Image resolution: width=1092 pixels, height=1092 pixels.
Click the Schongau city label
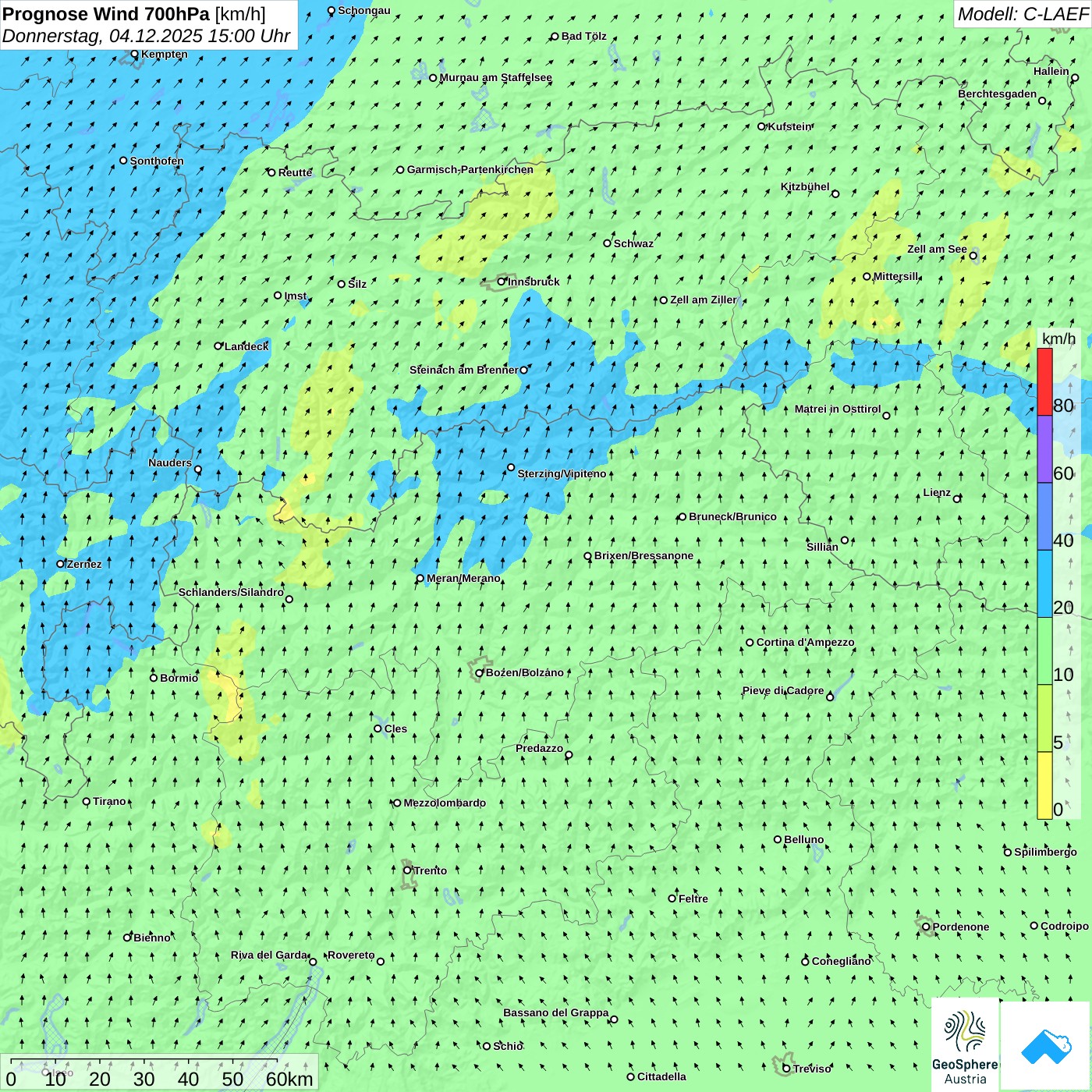tap(364, 10)
